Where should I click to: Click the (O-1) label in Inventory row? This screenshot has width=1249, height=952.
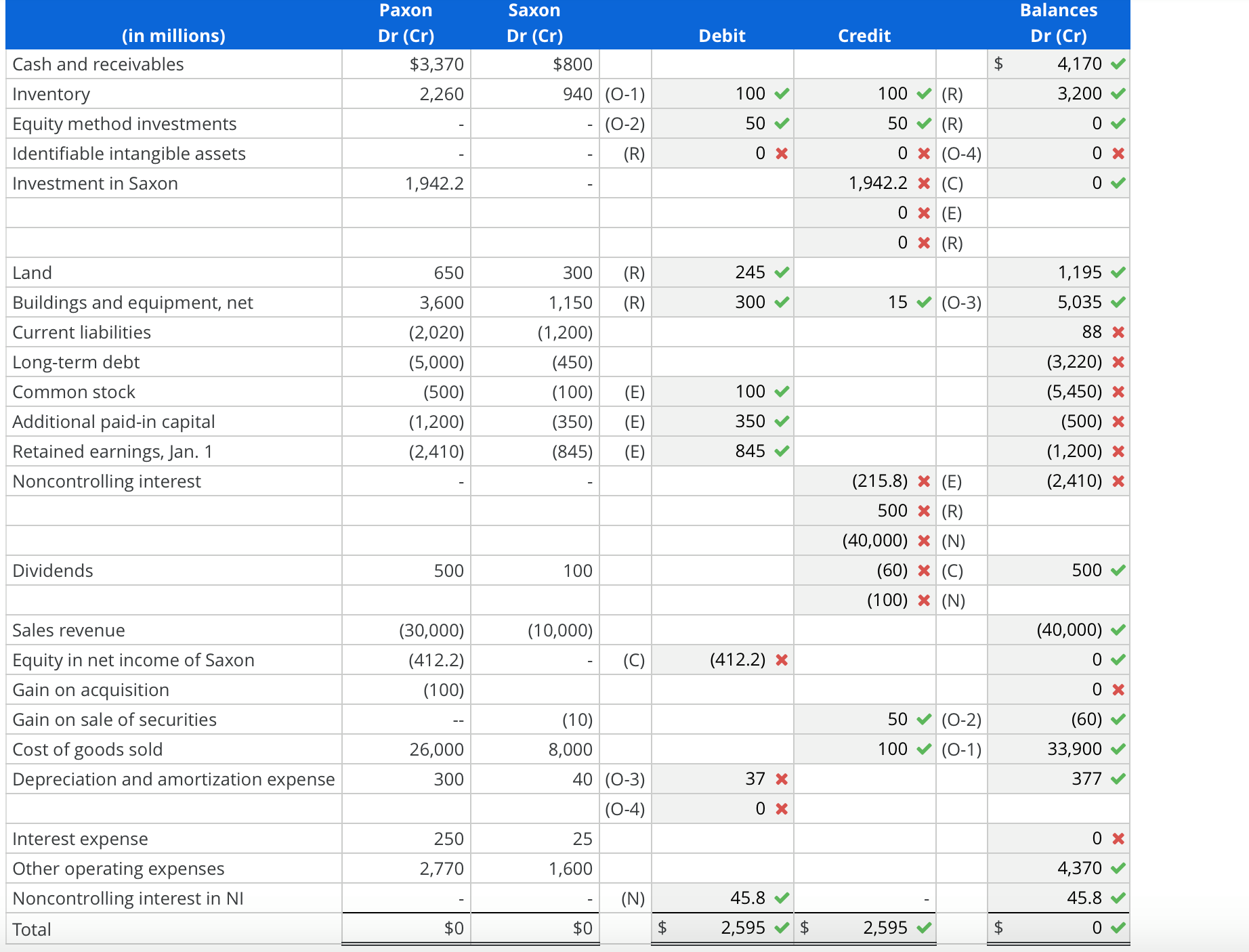pyautogui.click(x=624, y=94)
